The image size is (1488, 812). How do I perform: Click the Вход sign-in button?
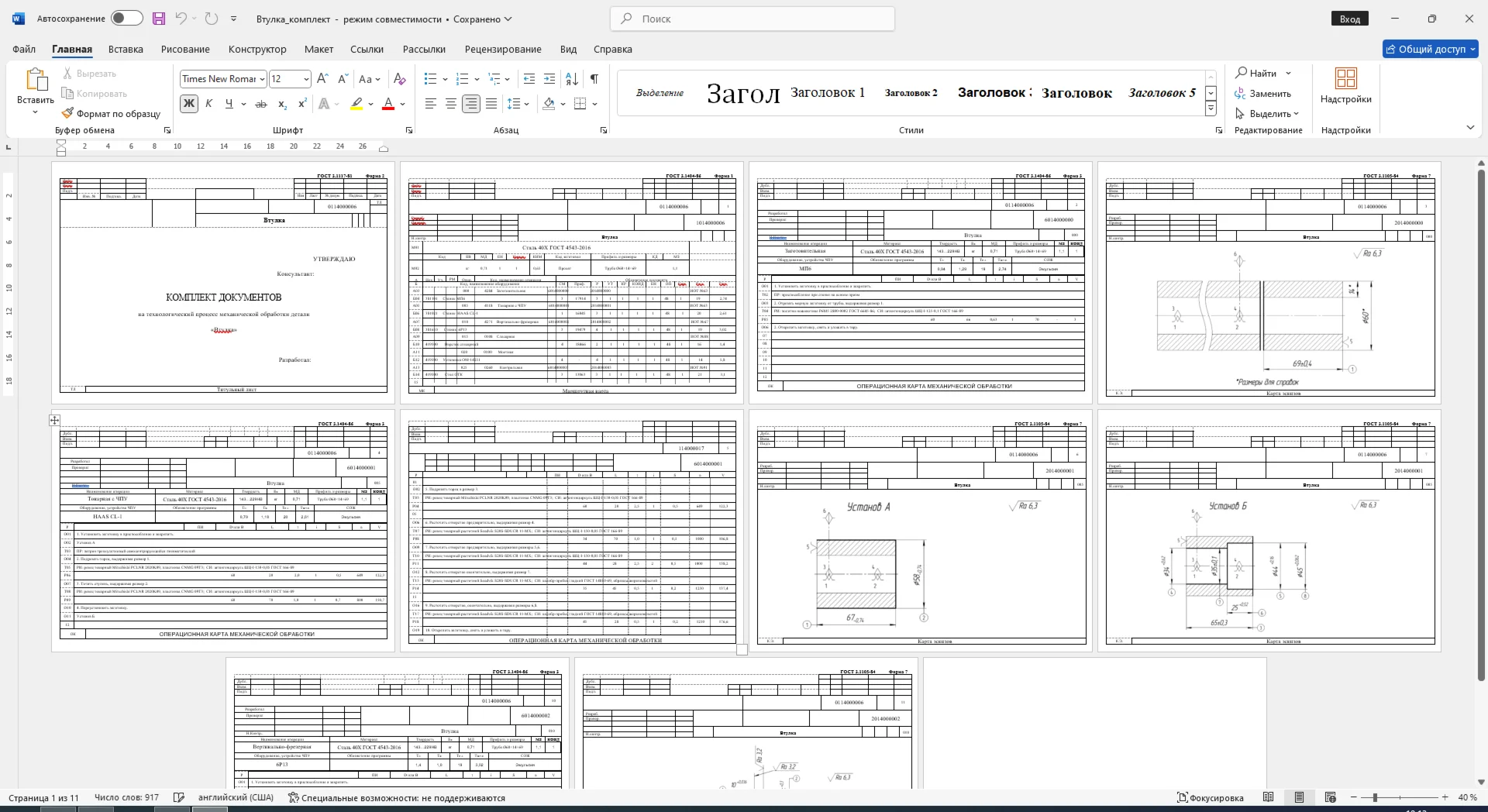[1350, 19]
